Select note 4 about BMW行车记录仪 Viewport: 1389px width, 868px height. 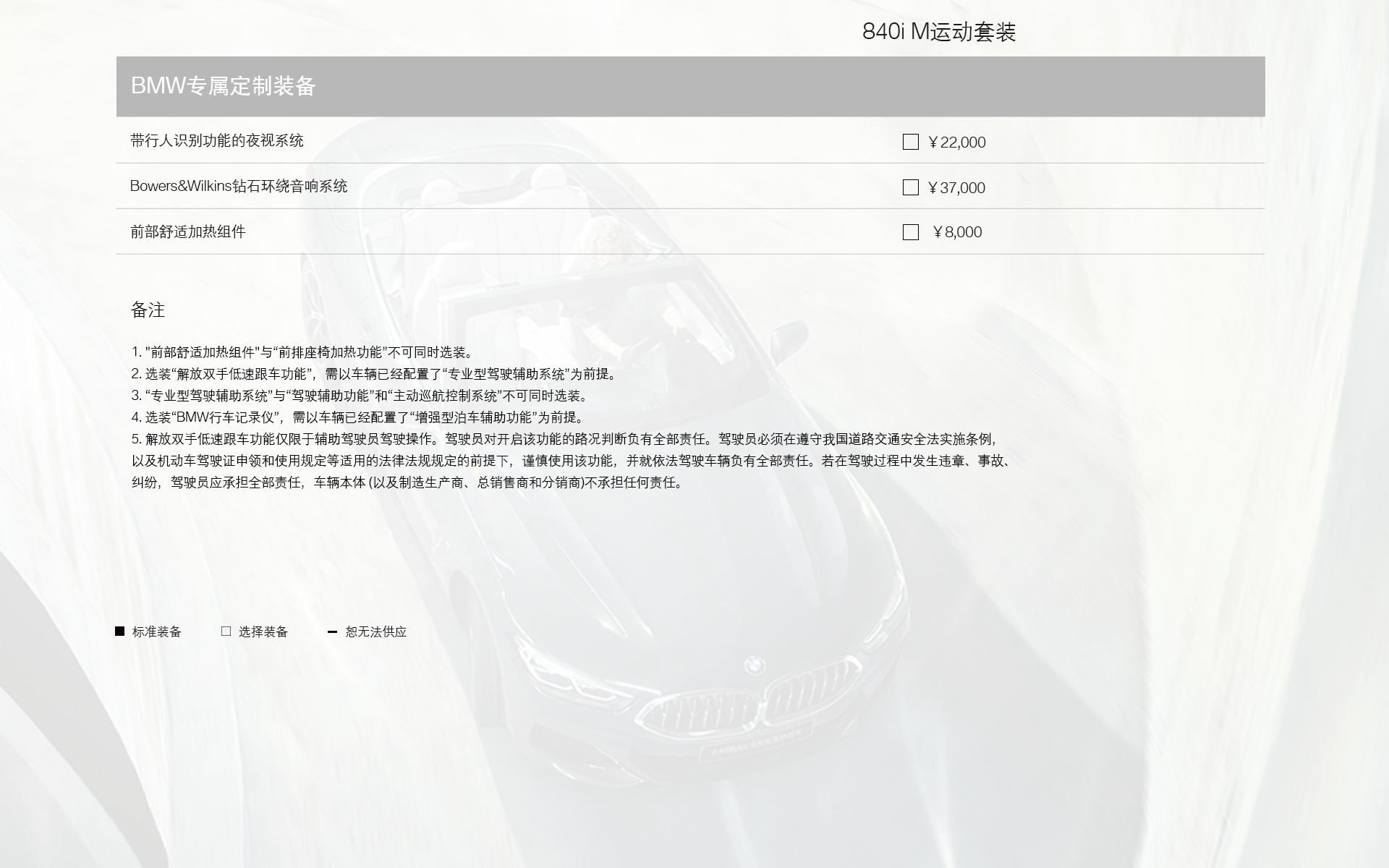coord(359,417)
